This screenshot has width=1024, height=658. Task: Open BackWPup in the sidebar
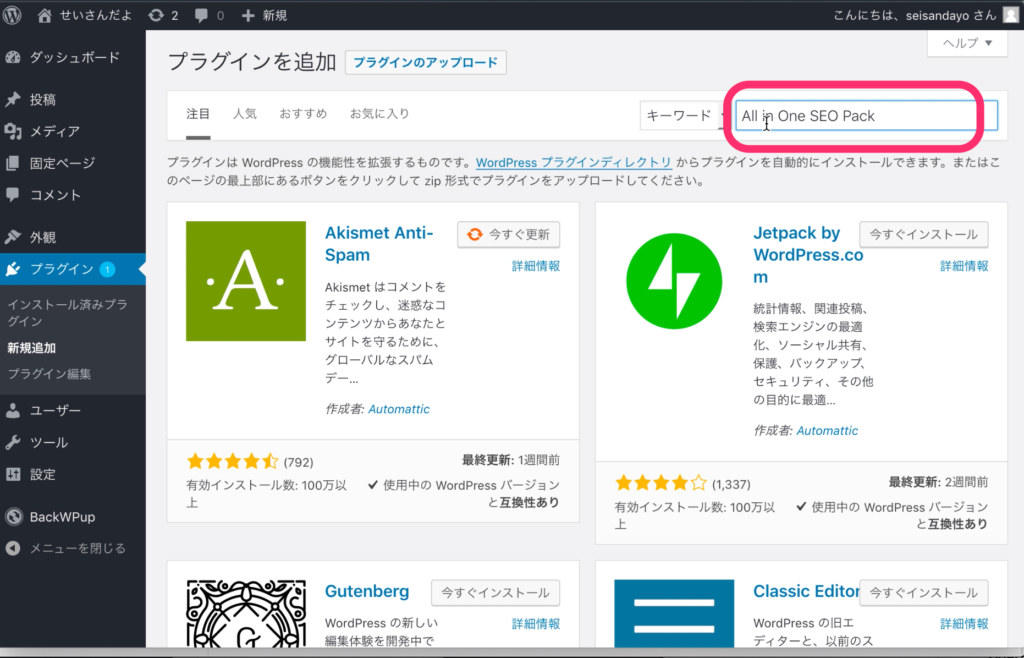[62, 517]
